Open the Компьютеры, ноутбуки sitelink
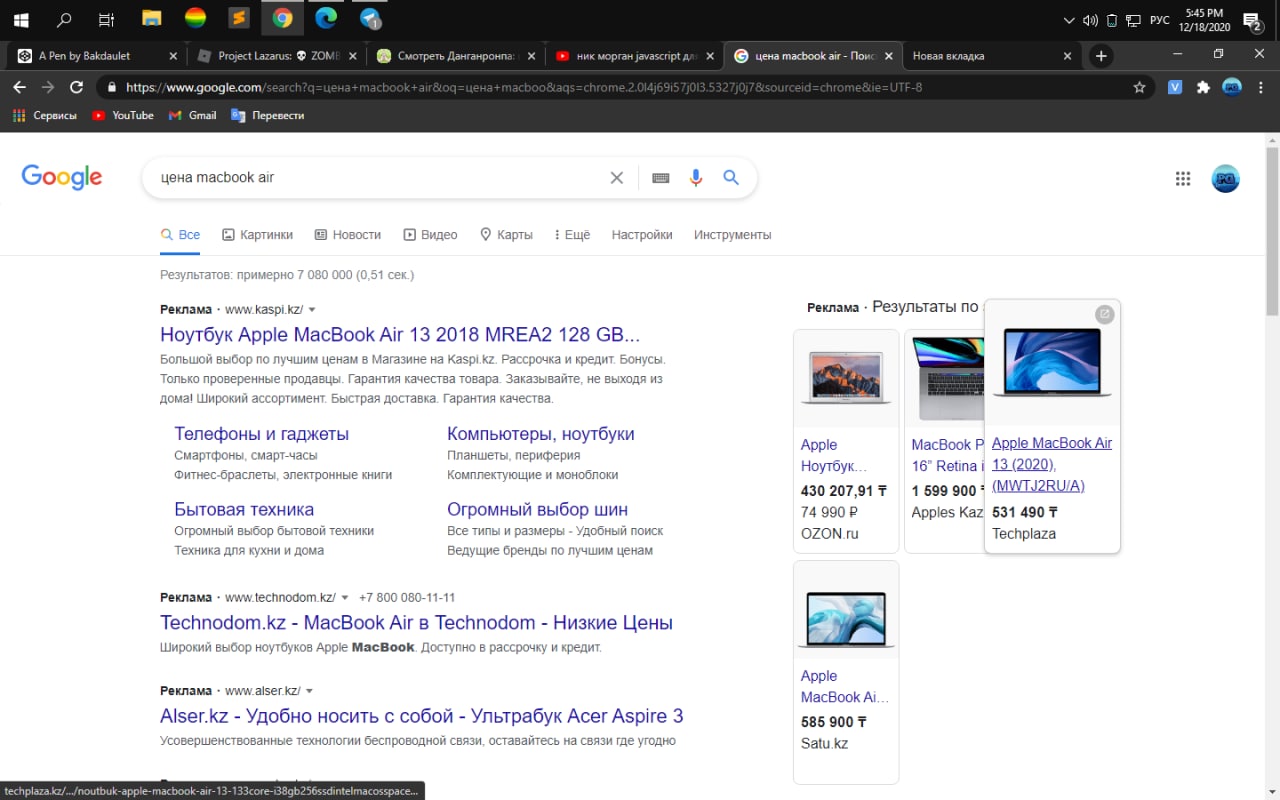 click(541, 434)
